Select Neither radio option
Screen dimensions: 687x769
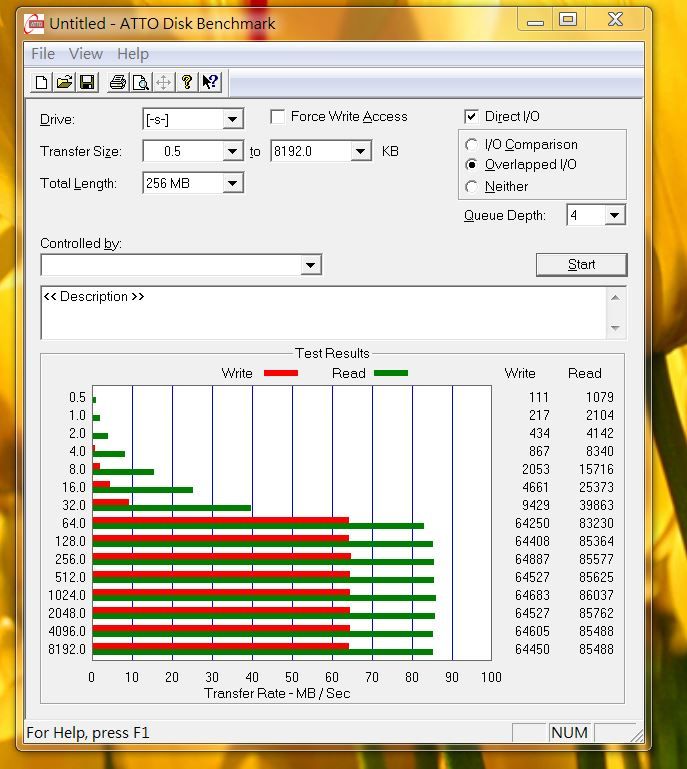click(x=472, y=187)
